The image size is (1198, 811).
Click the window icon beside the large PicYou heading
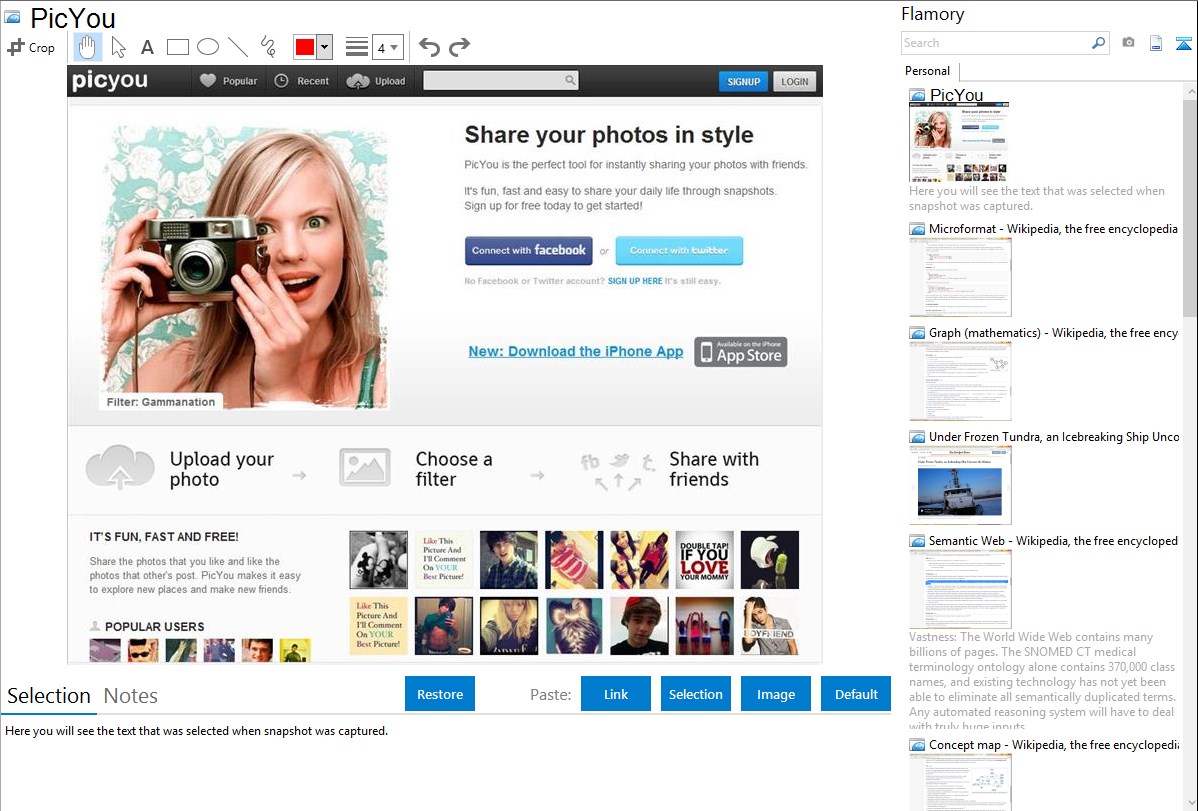(x=12, y=17)
